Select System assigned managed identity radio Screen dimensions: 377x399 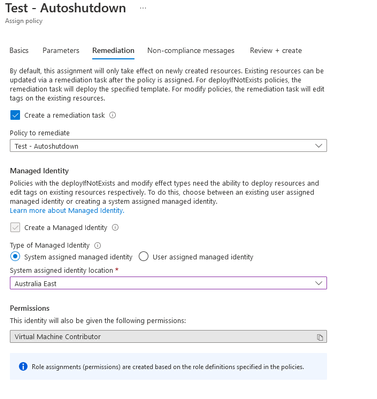15,257
